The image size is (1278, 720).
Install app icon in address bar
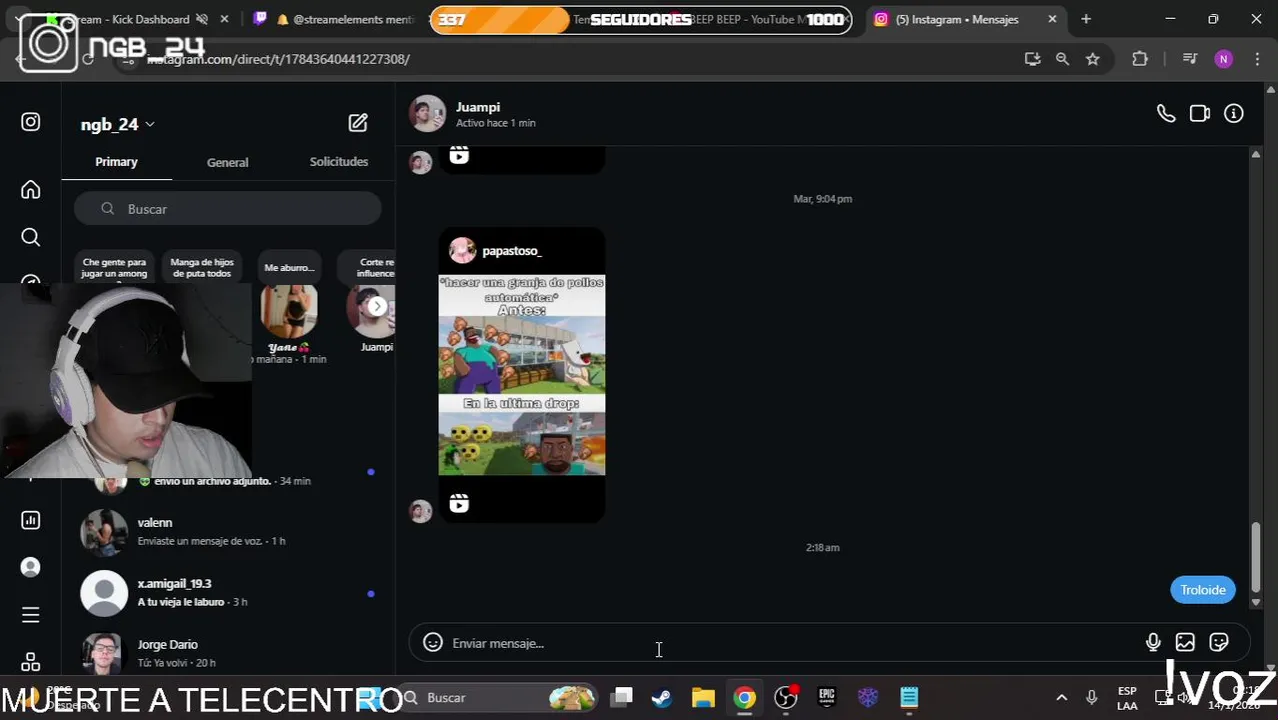coord(1033,59)
